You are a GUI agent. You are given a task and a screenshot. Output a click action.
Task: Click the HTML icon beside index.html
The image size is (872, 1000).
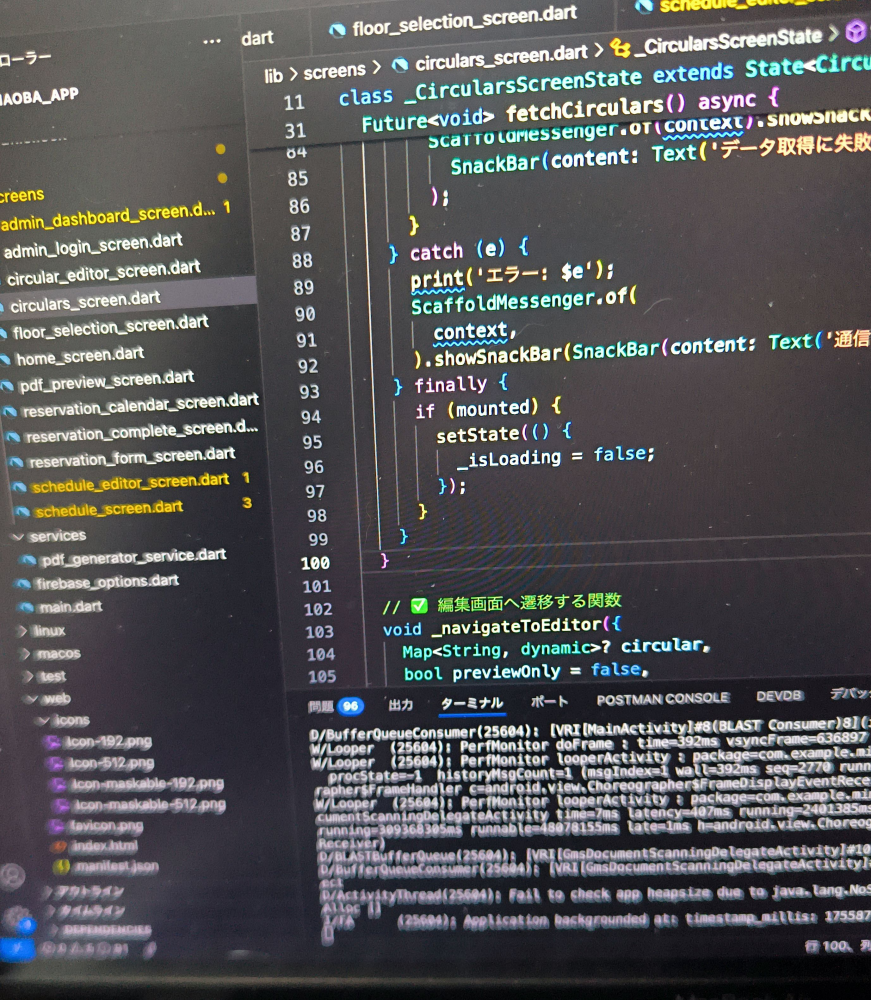point(58,847)
